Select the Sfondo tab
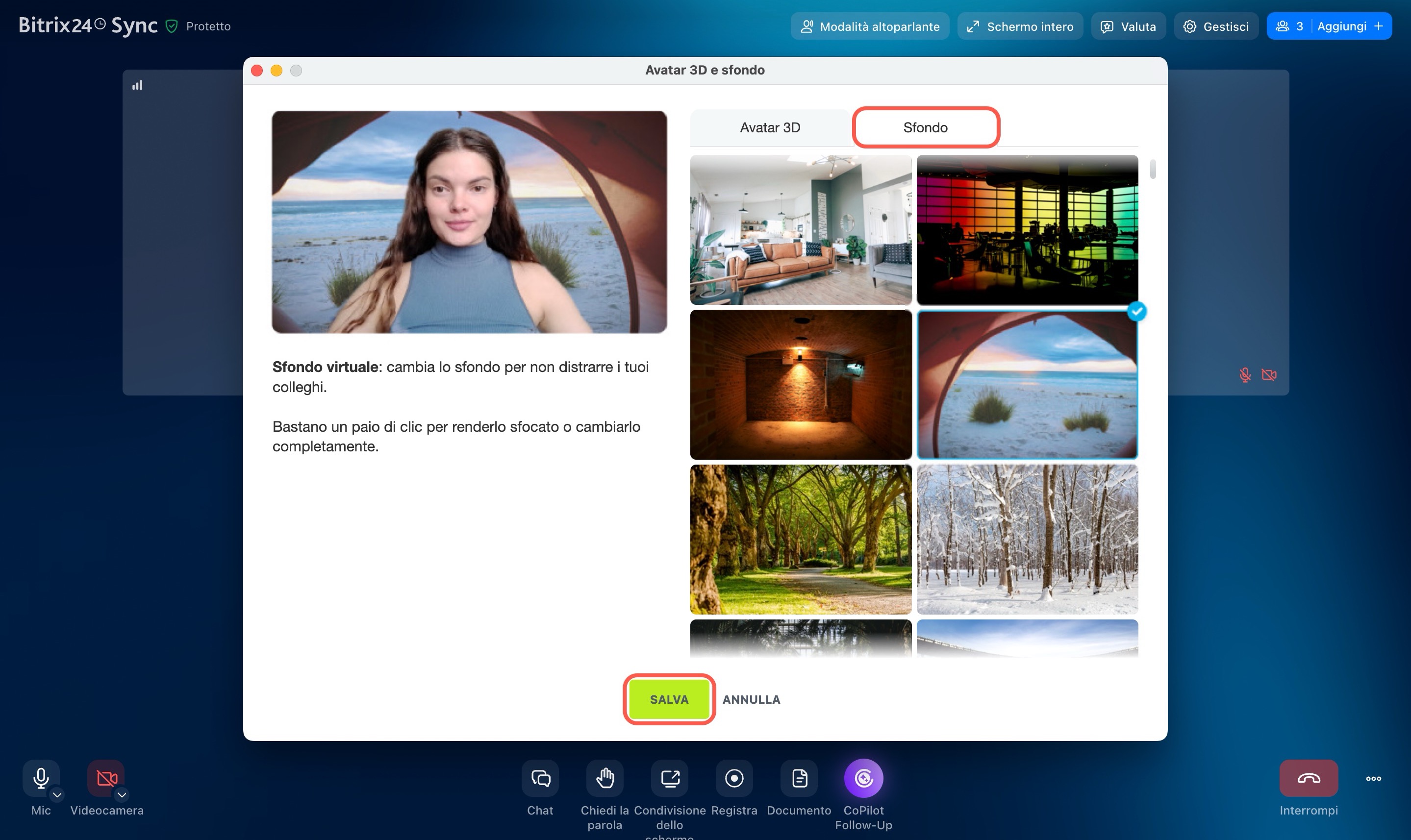1411x840 pixels. point(925,127)
